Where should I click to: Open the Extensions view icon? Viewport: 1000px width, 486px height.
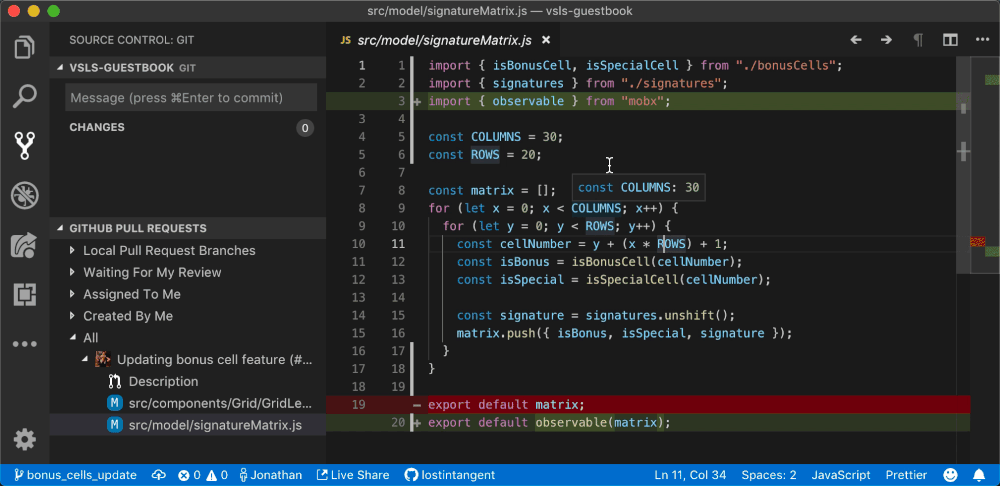pyautogui.click(x=24, y=294)
